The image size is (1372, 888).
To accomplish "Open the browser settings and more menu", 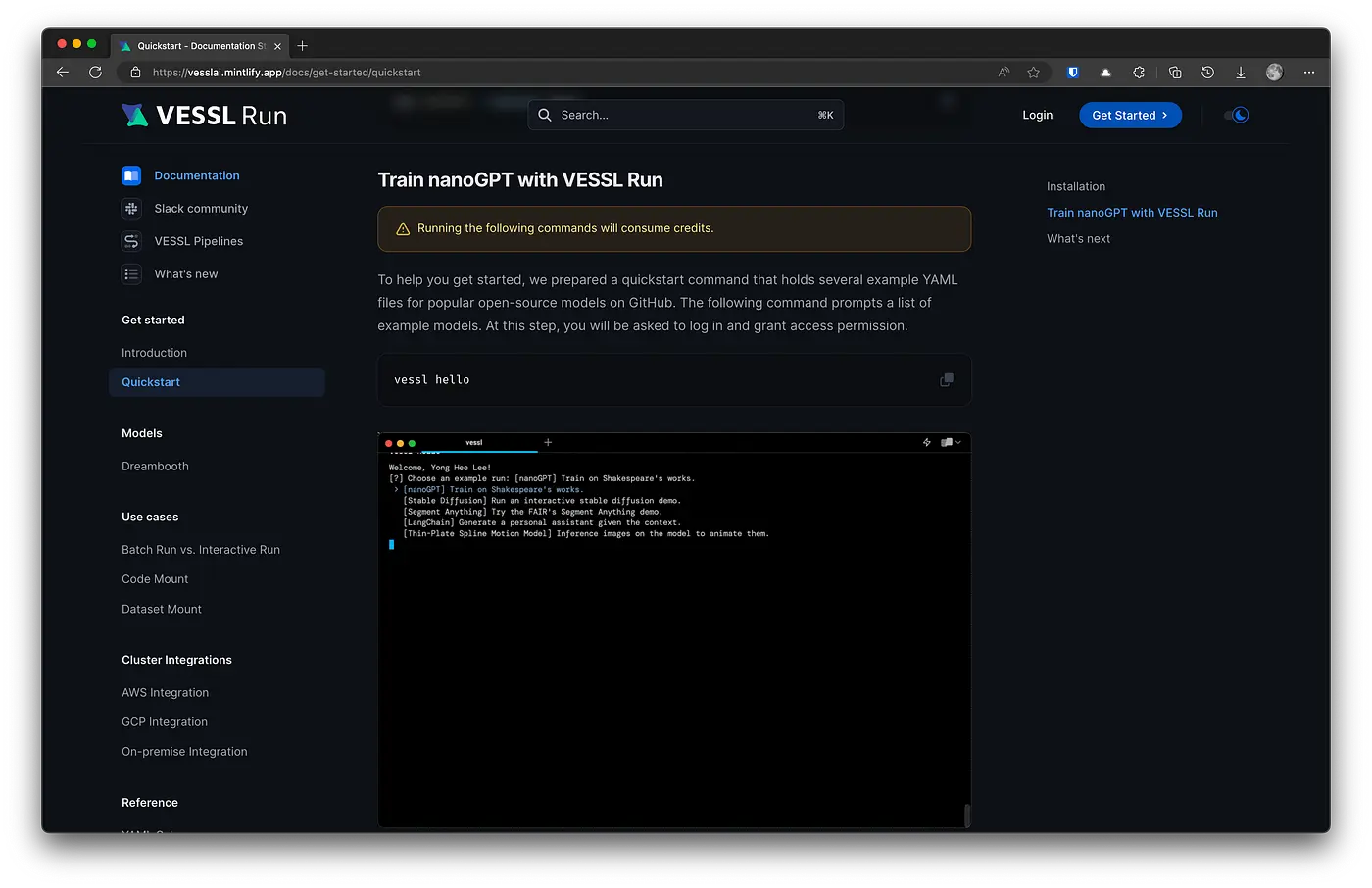I will [x=1309, y=73].
